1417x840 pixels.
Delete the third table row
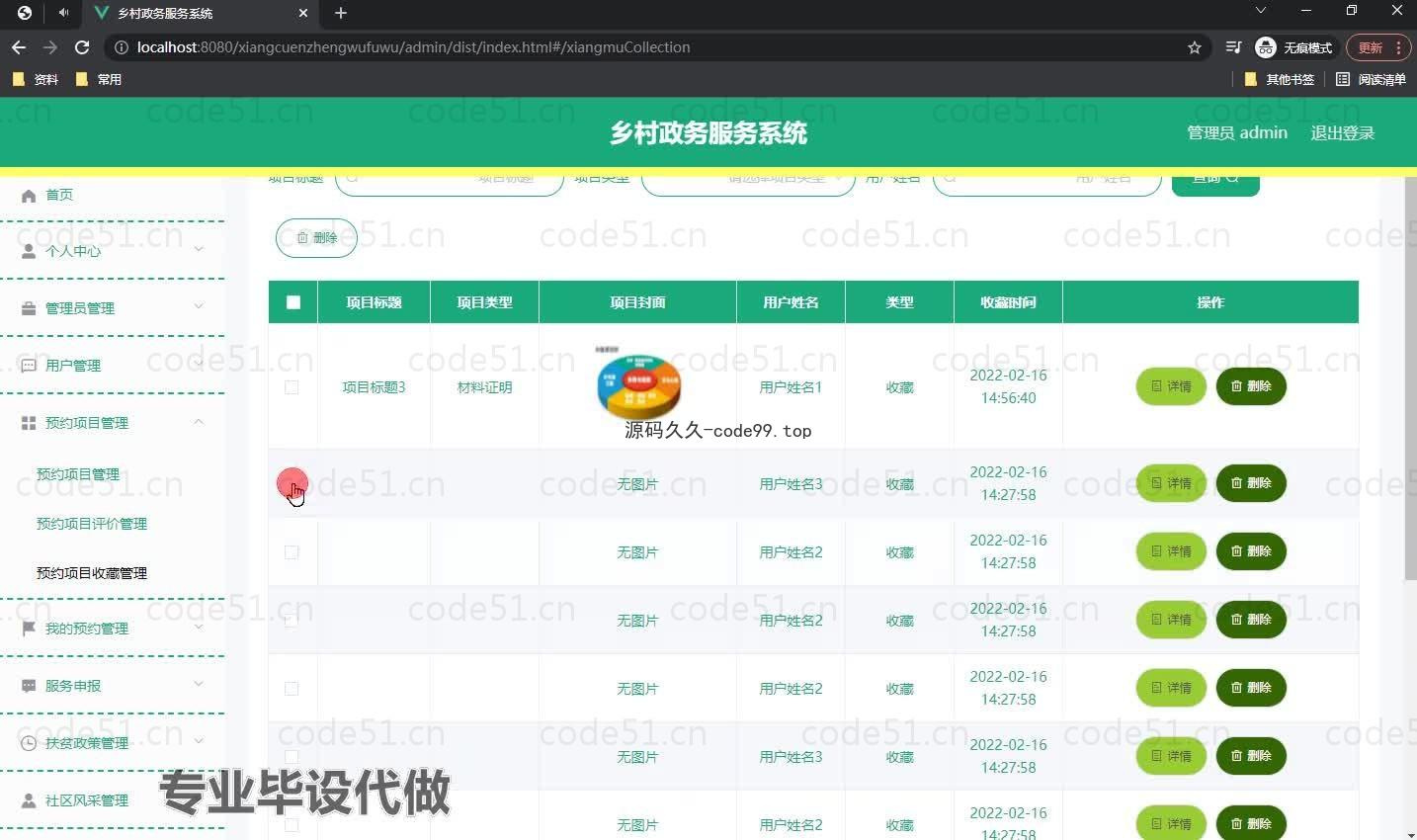click(1251, 551)
